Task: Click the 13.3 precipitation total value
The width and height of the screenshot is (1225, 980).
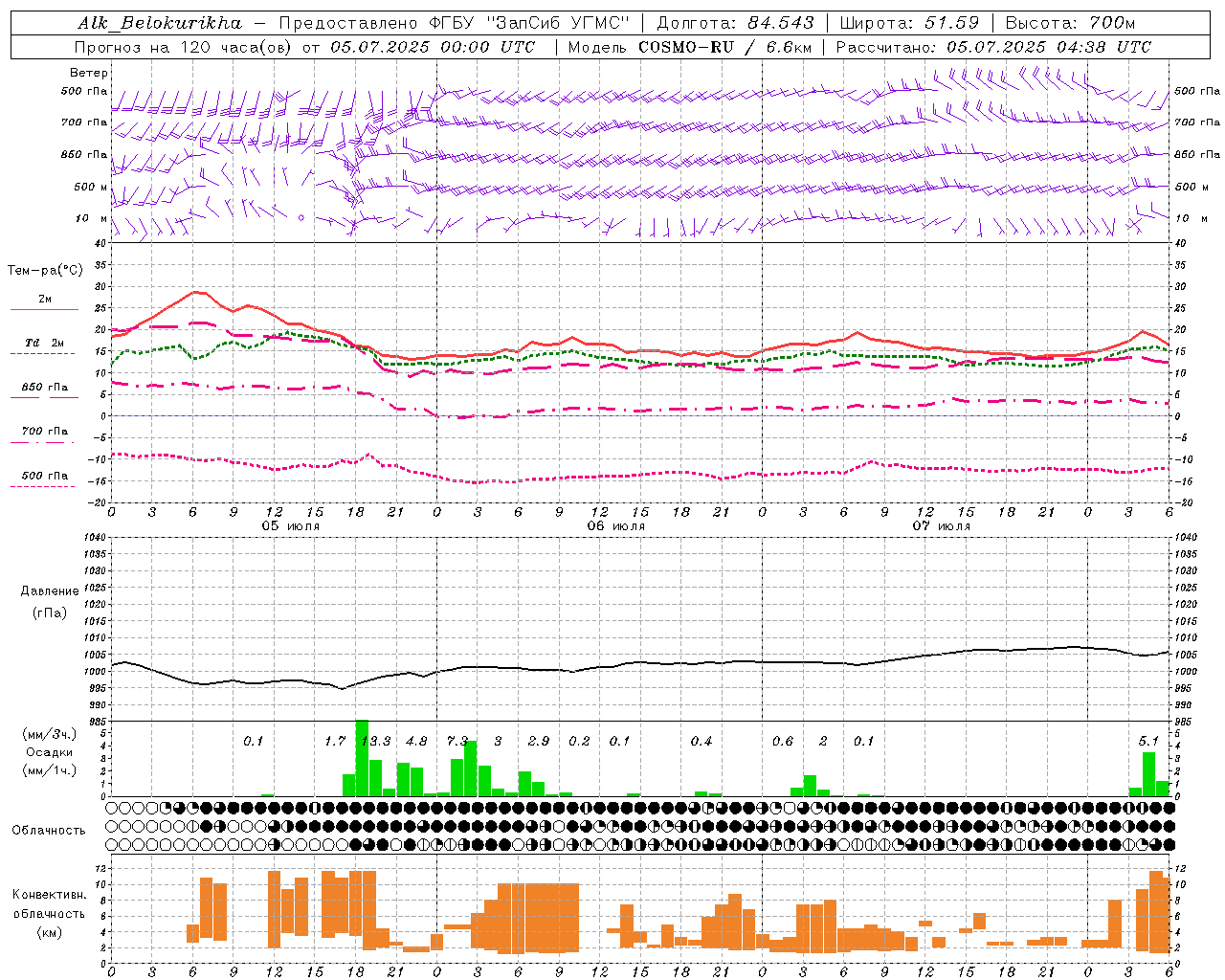Action: [376, 741]
